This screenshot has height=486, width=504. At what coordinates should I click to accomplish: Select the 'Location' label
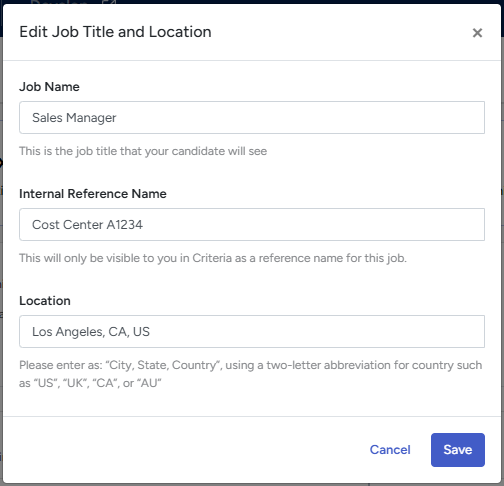pos(45,301)
